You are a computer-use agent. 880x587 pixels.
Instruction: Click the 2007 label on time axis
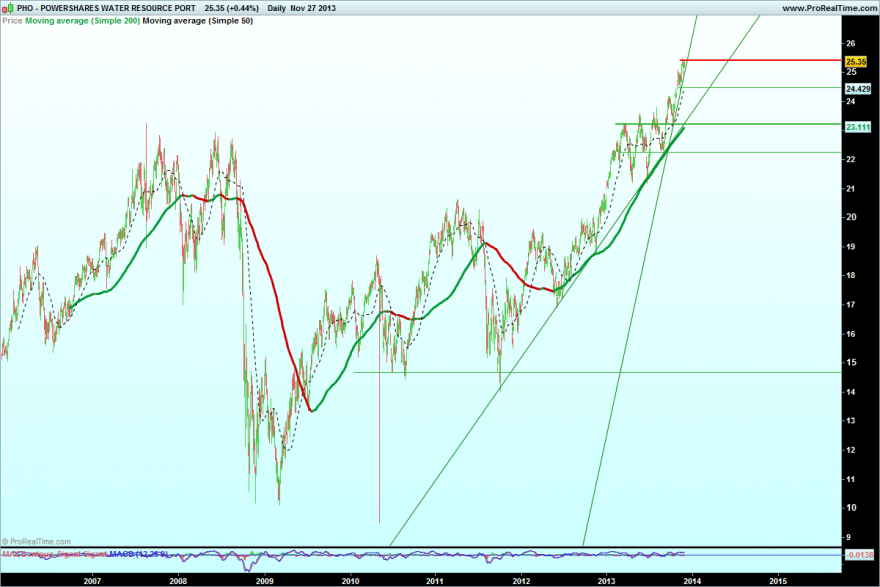pos(92,581)
